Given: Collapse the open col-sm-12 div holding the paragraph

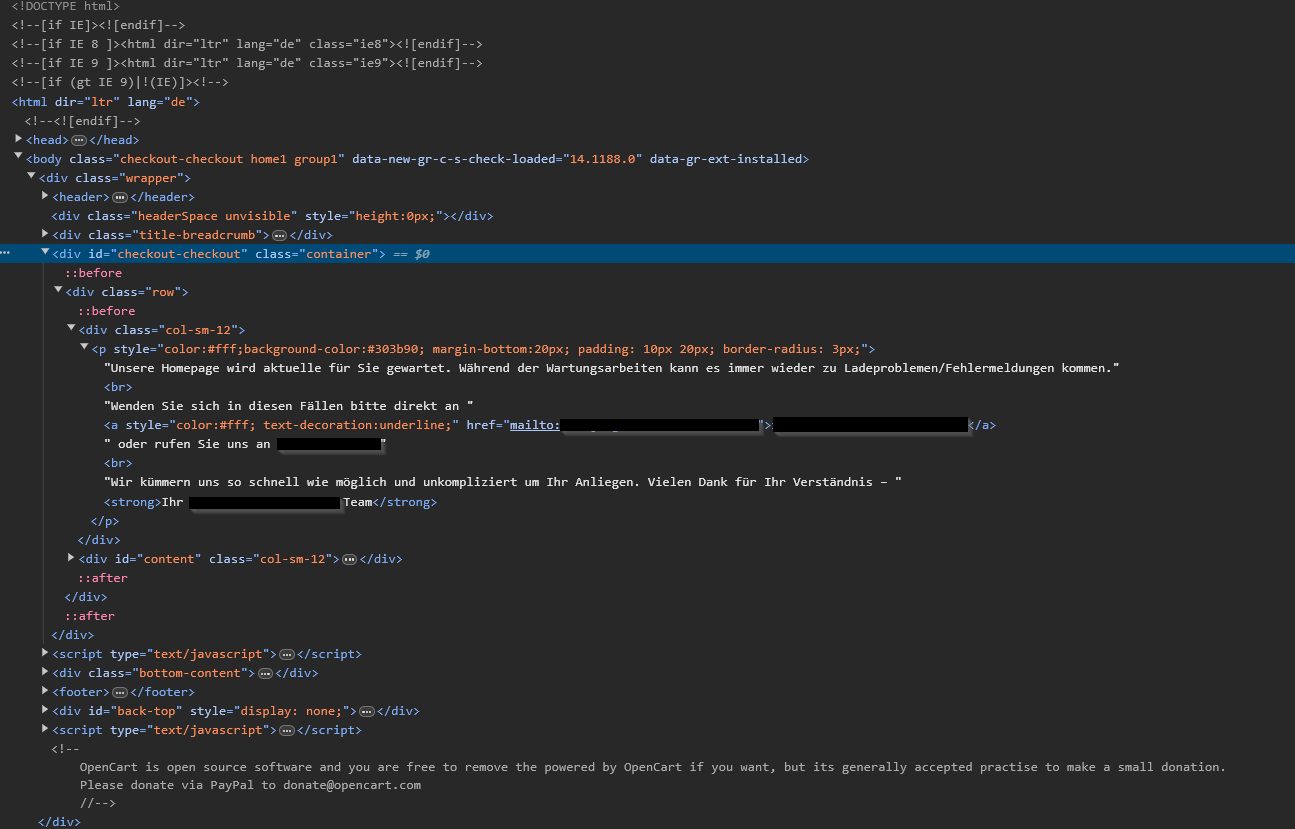Looking at the screenshot, I should (71, 329).
